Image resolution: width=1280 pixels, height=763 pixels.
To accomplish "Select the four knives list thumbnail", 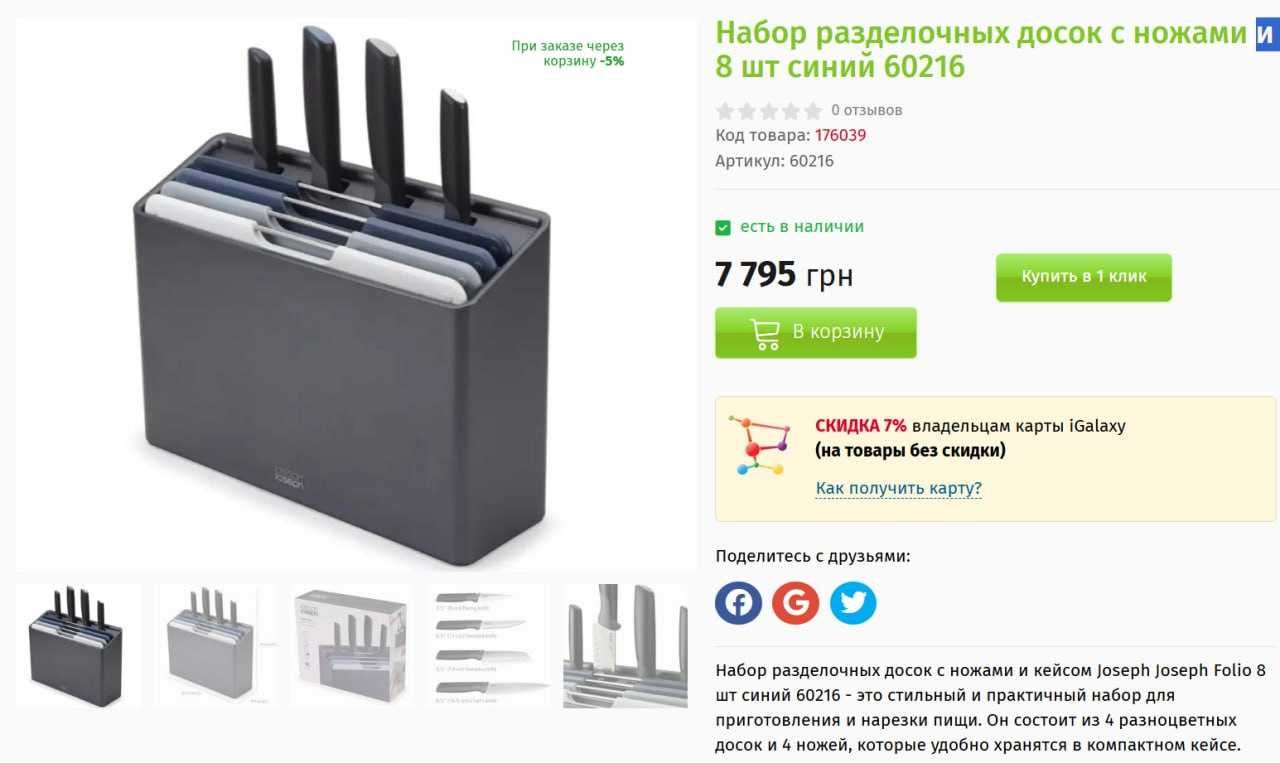I will (488, 646).
